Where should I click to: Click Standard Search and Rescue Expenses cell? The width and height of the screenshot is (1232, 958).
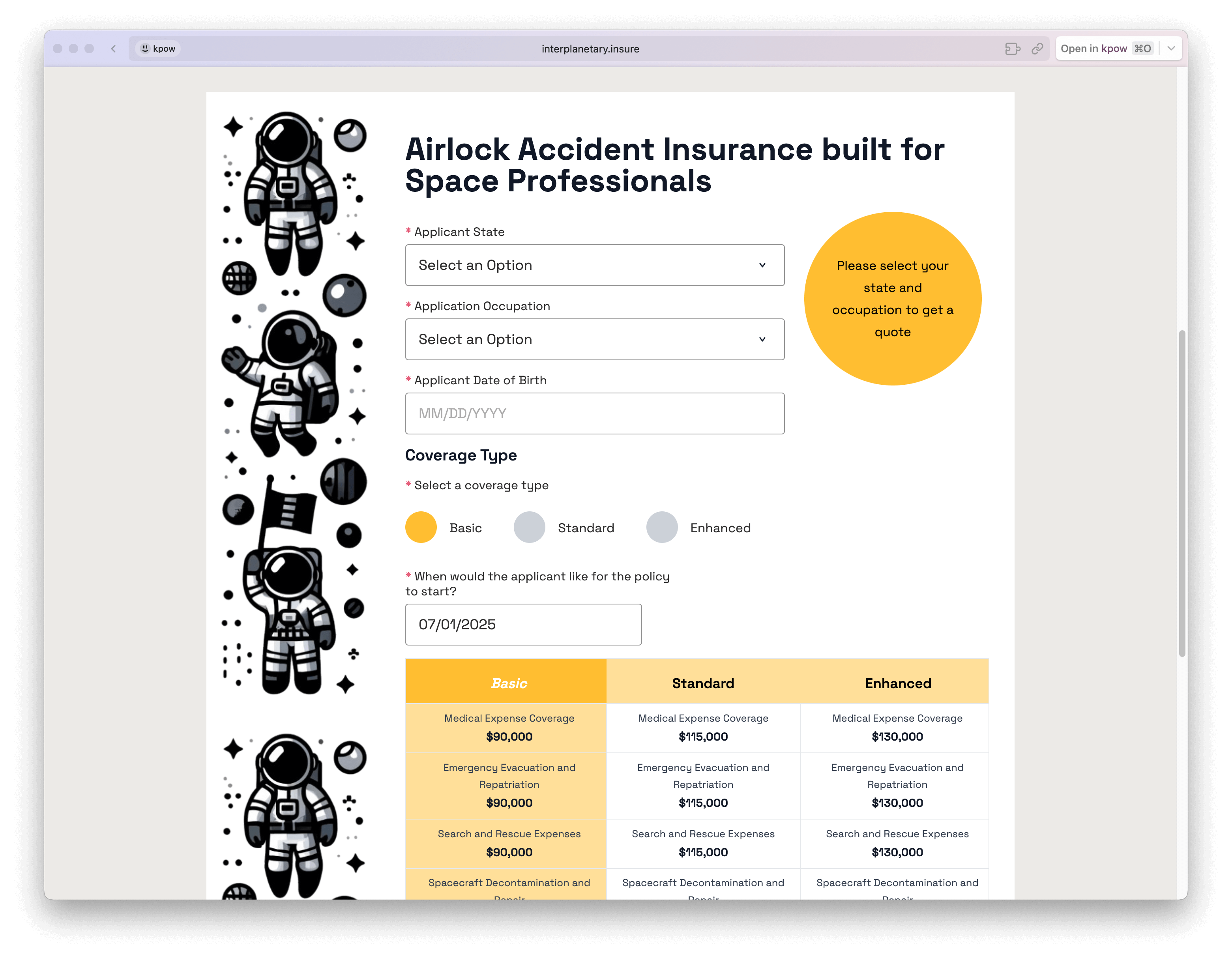click(703, 844)
